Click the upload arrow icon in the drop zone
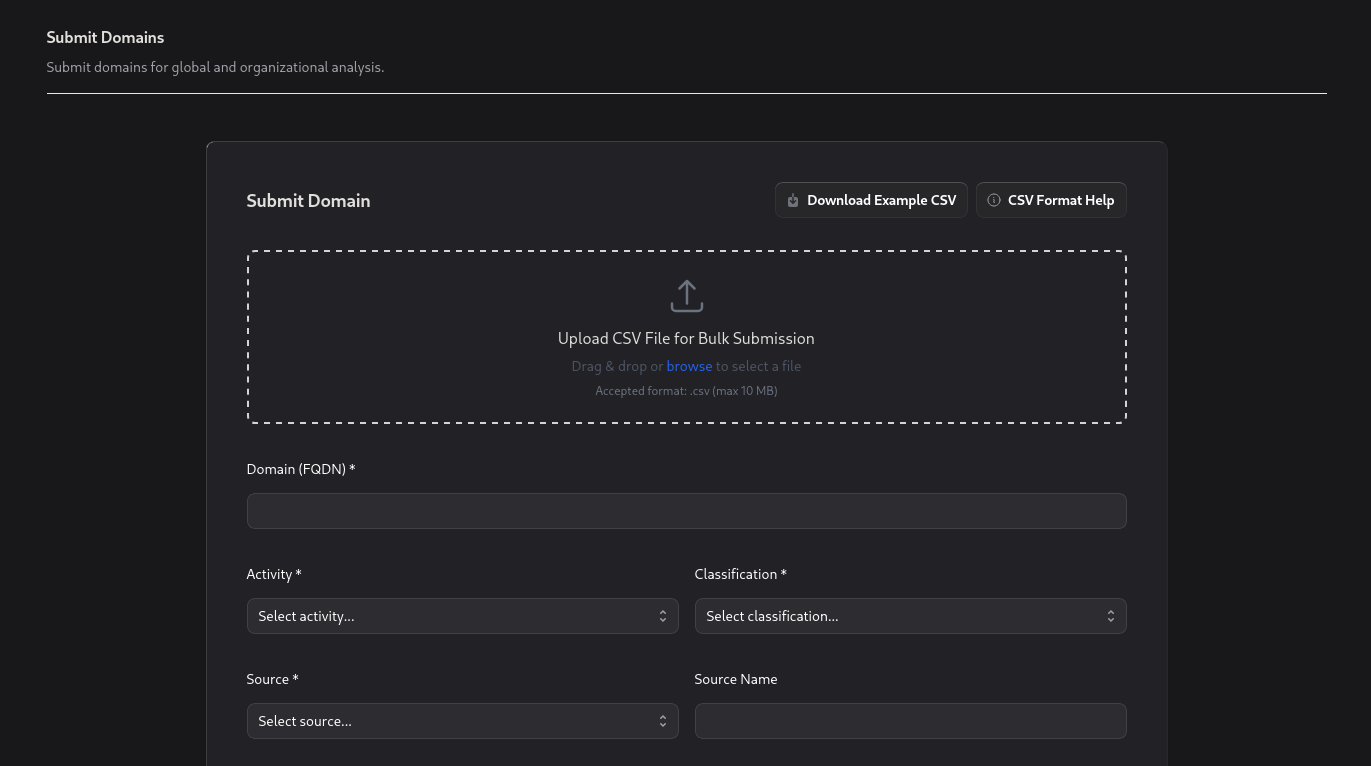1371x766 pixels. 686,295
